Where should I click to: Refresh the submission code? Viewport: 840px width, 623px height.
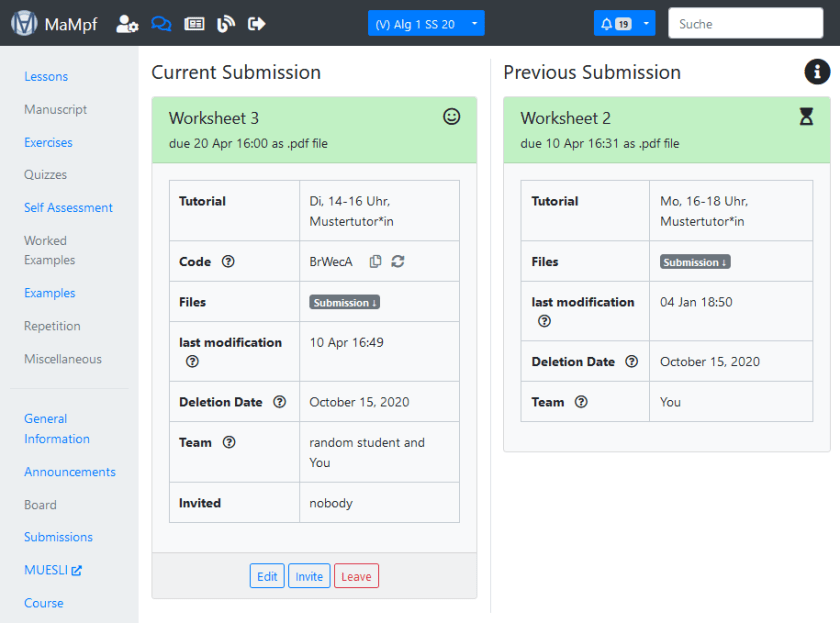click(x=398, y=262)
